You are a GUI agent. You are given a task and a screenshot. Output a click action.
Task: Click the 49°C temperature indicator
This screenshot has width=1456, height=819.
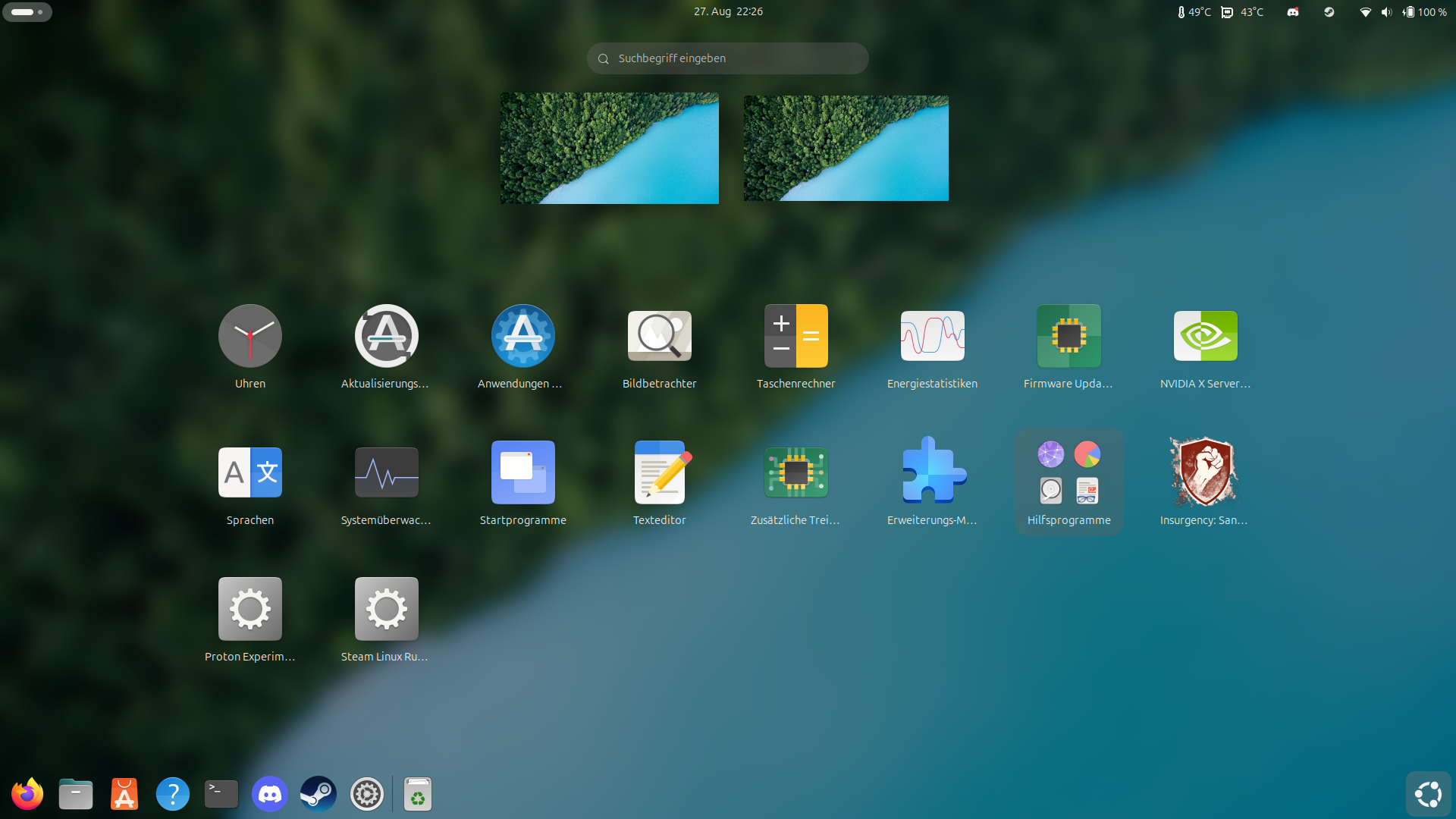1194,12
